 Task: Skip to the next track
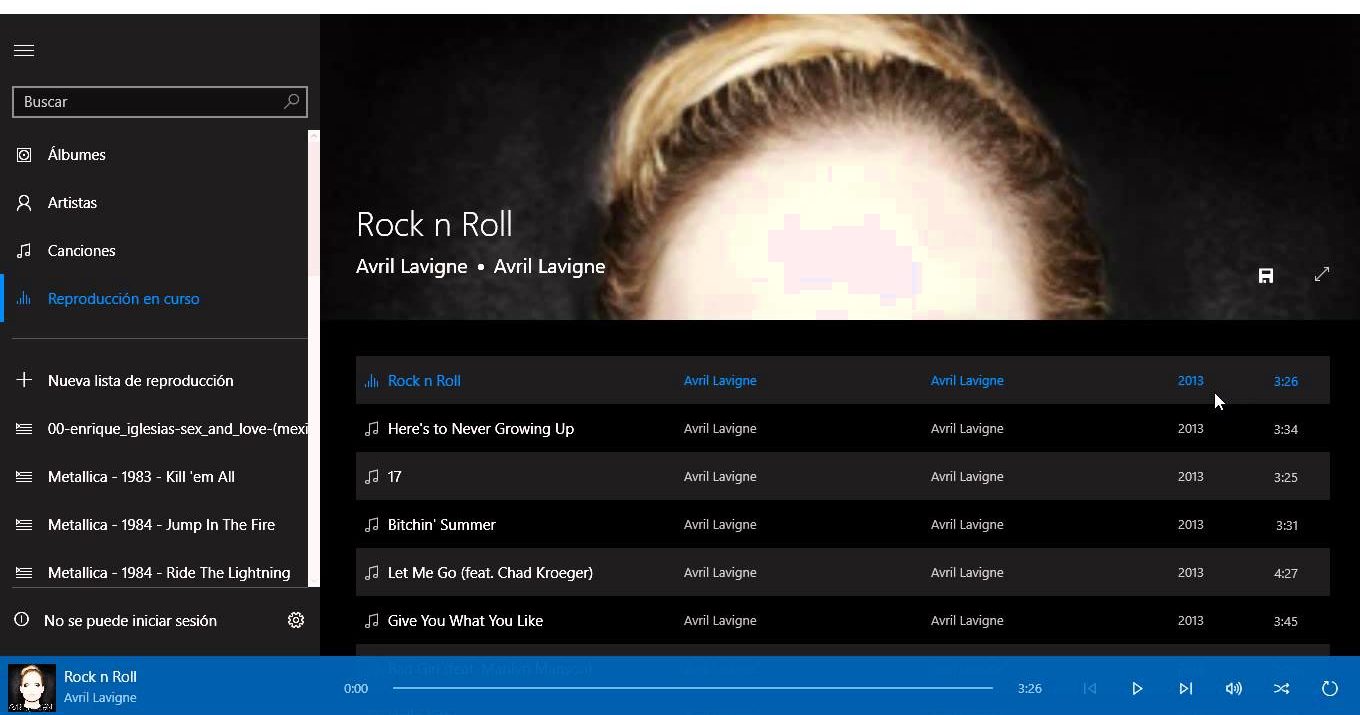pos(1185,688)
